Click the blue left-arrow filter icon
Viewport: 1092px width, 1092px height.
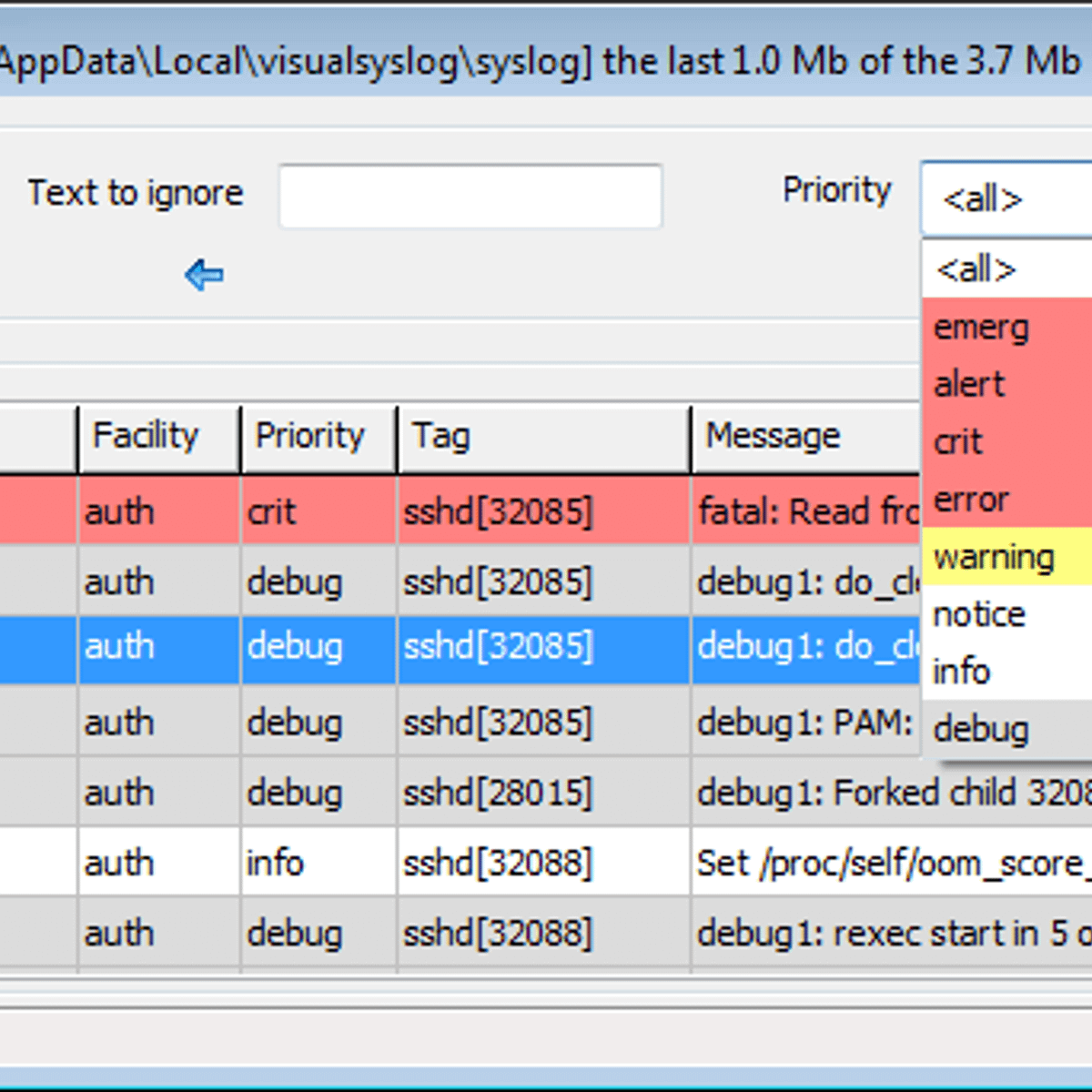pyautogui.click(x=203, y=275)
